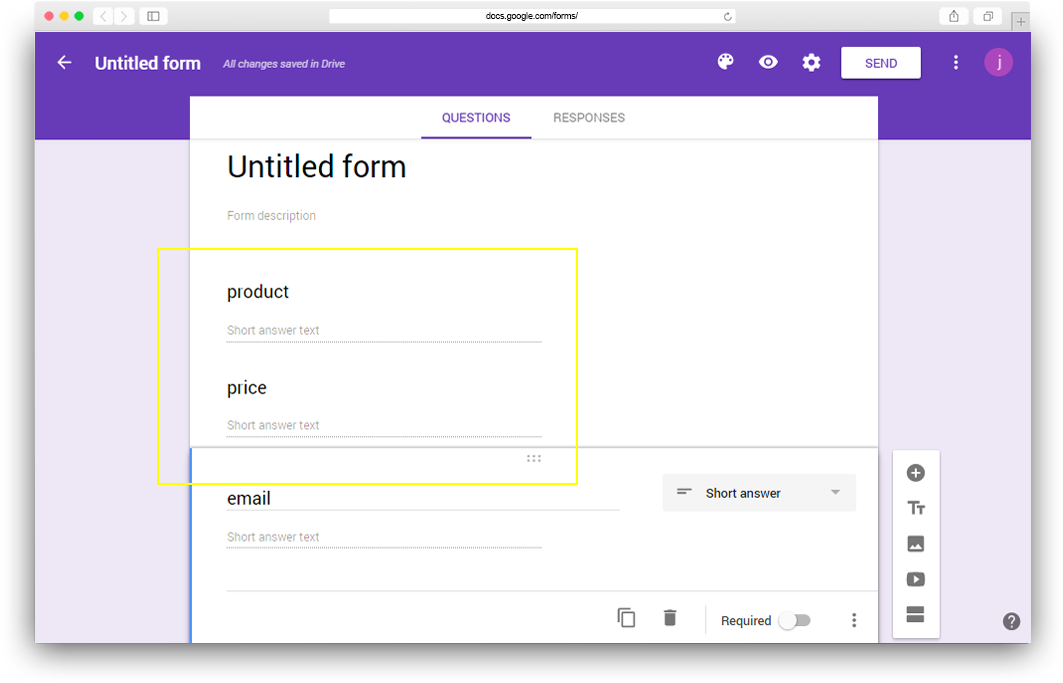Select the Questions tab

tap(476, 117)
